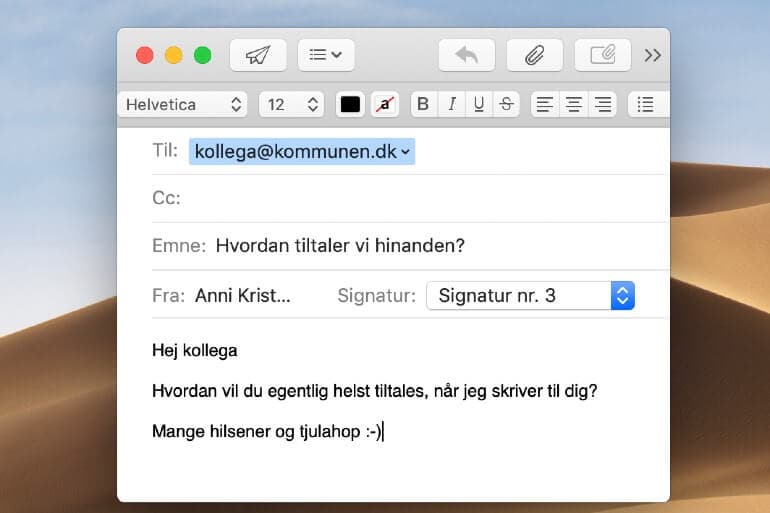The width and height of the screenshot is (770, 513).
Task: Send the message with paper plane icon
Action: click(258, 55)
